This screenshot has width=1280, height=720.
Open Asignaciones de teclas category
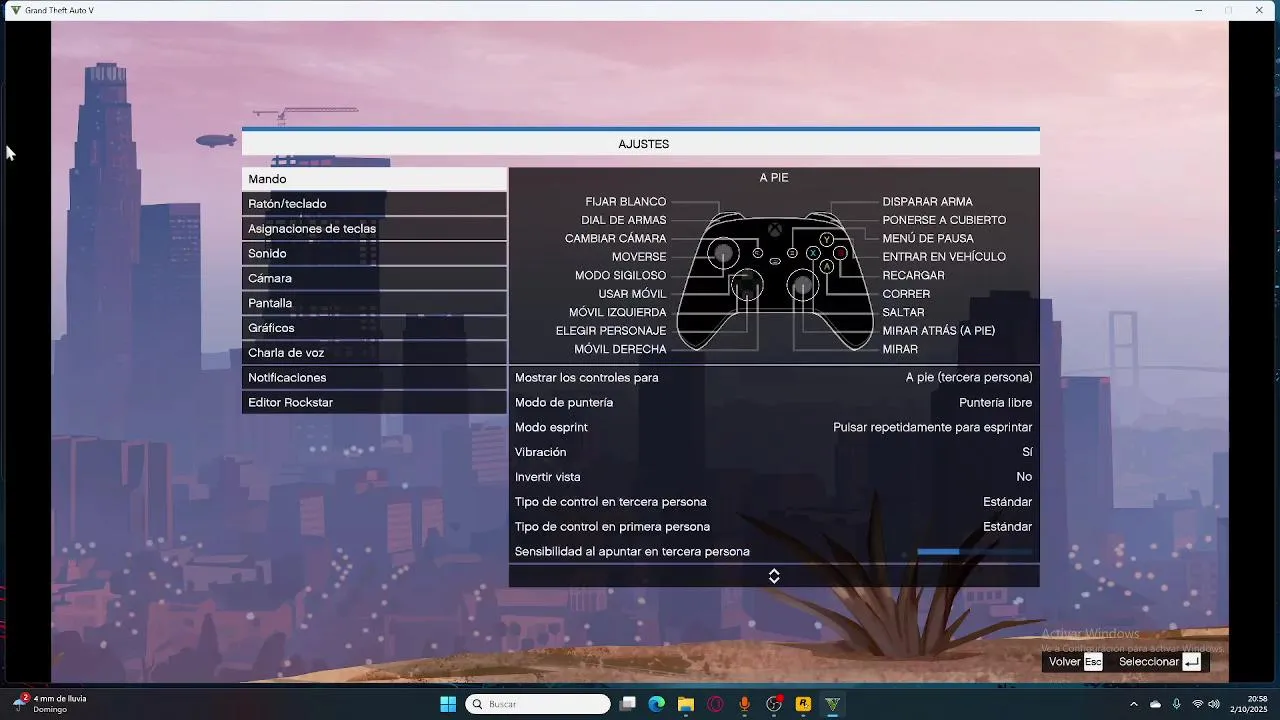click(374, 229)
